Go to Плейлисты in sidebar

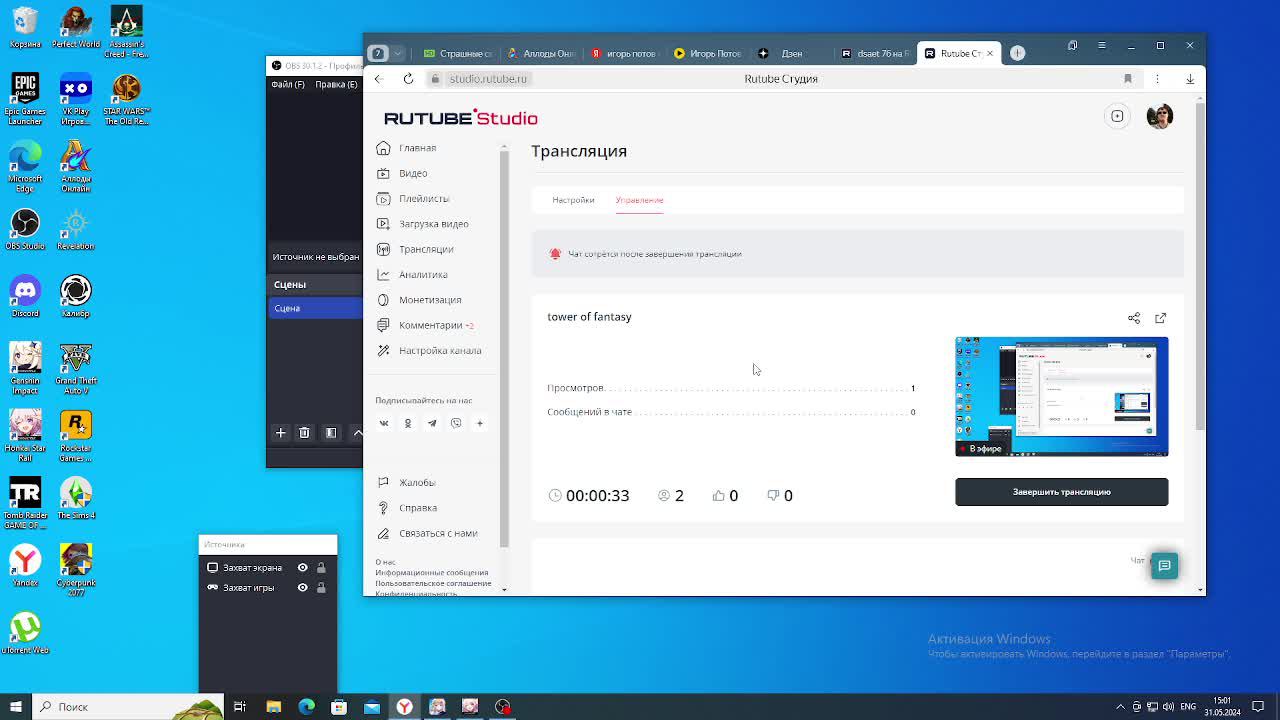pyautogui.click(x=423, y=198)
